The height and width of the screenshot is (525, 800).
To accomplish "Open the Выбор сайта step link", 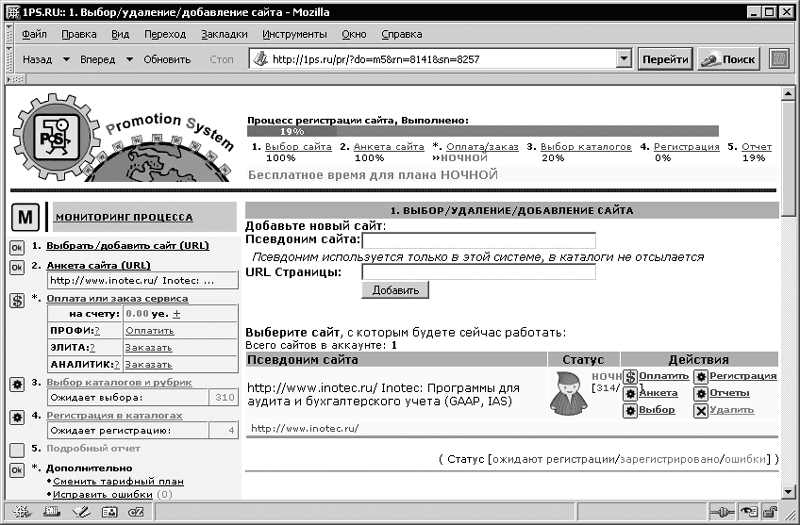I will pyautogui.click(x=298, y=147).
